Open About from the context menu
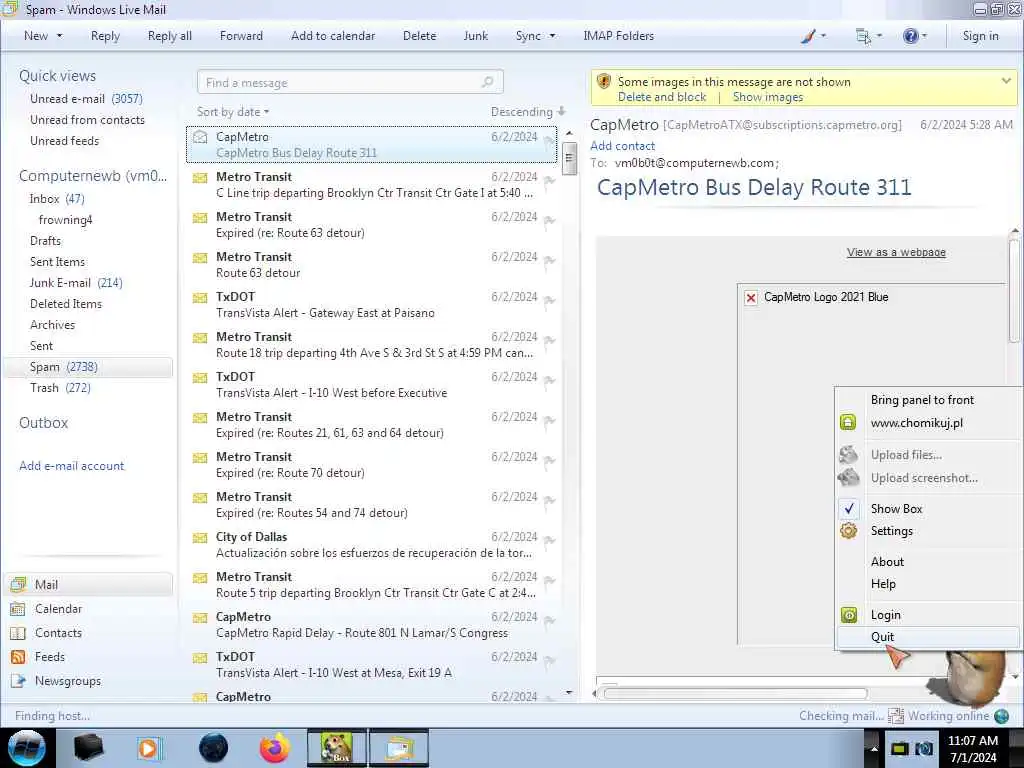Image resolution: width=1024 pixels, height=768 pixels. (x=887, y=562)
